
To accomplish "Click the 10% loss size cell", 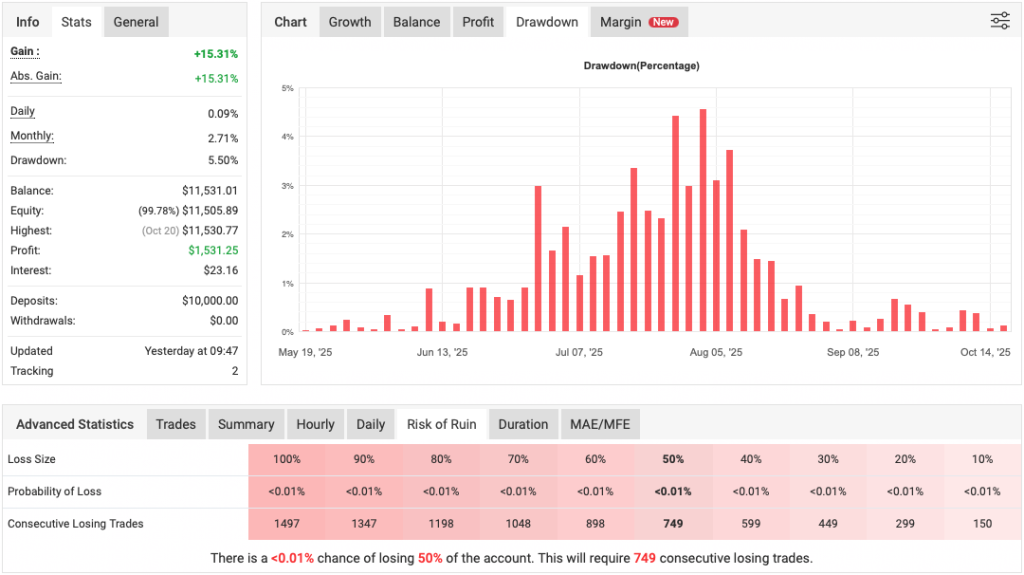I will click(982, 459).
